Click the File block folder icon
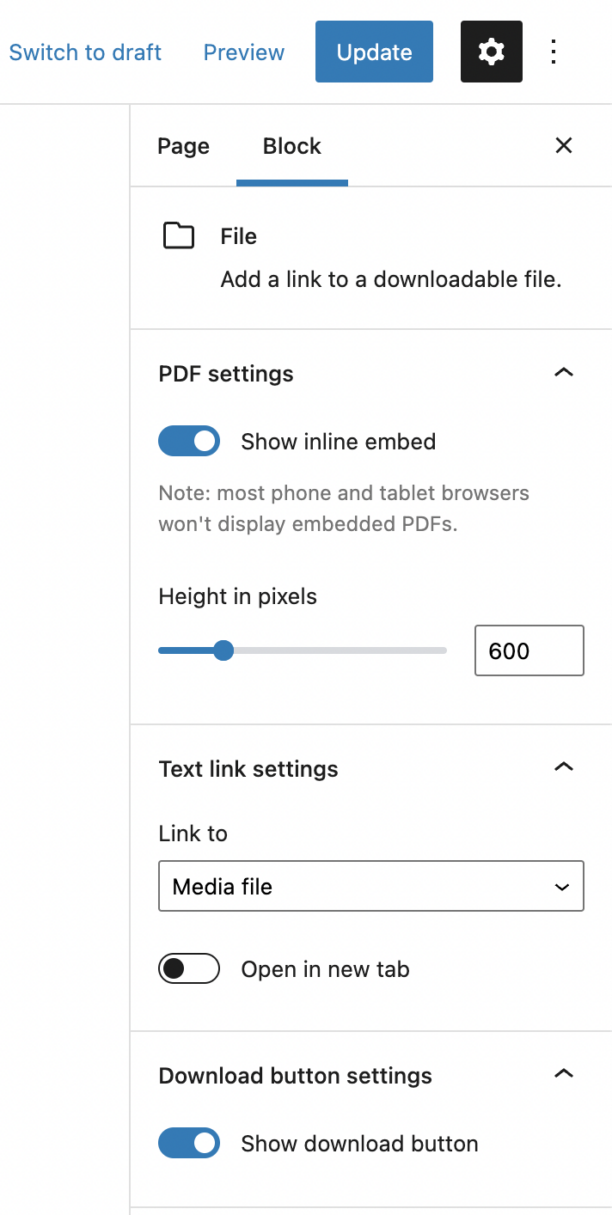Screen dimensions: 612x1215 [179, 237]
